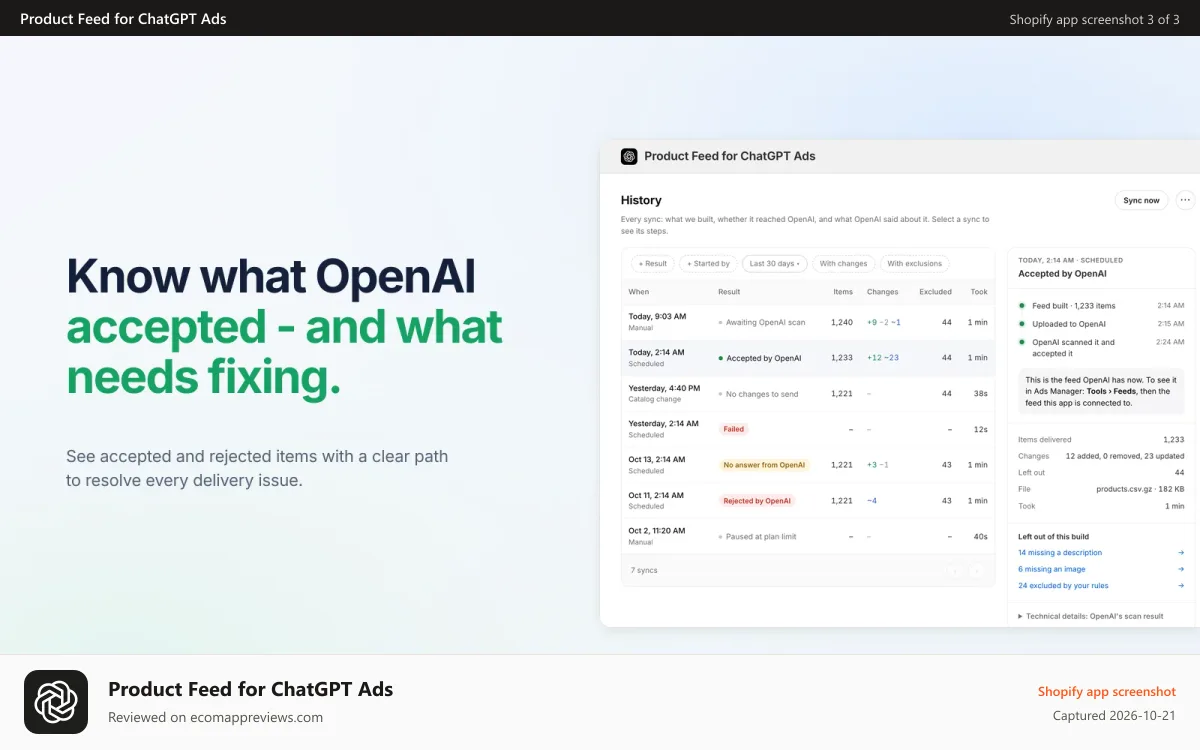Open 24 excluded by your rules link
This screenshot has height=750, width=1200.
coord(1063,586)
